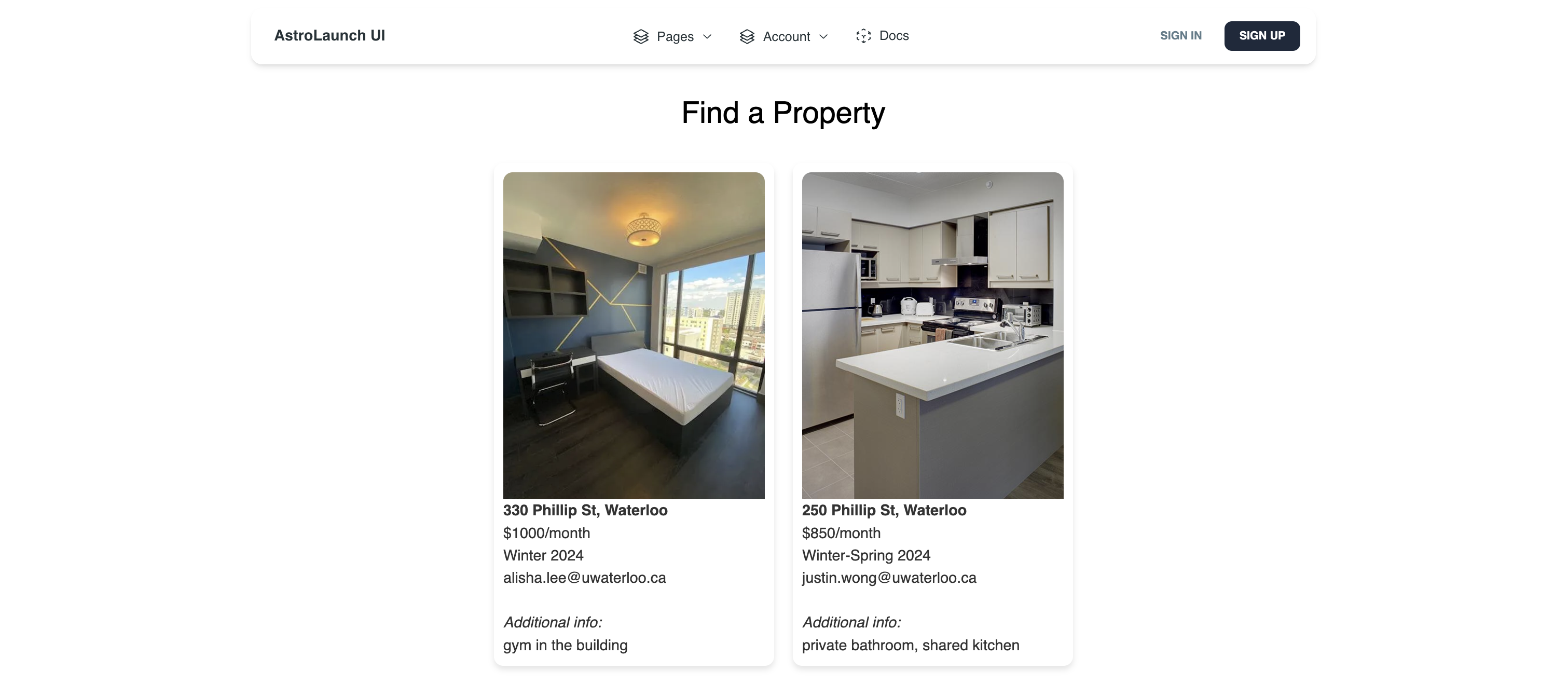Screen dimensions: 1568x684
Task: Open the bedroom photo thumbnail
Action: point(634,336)
